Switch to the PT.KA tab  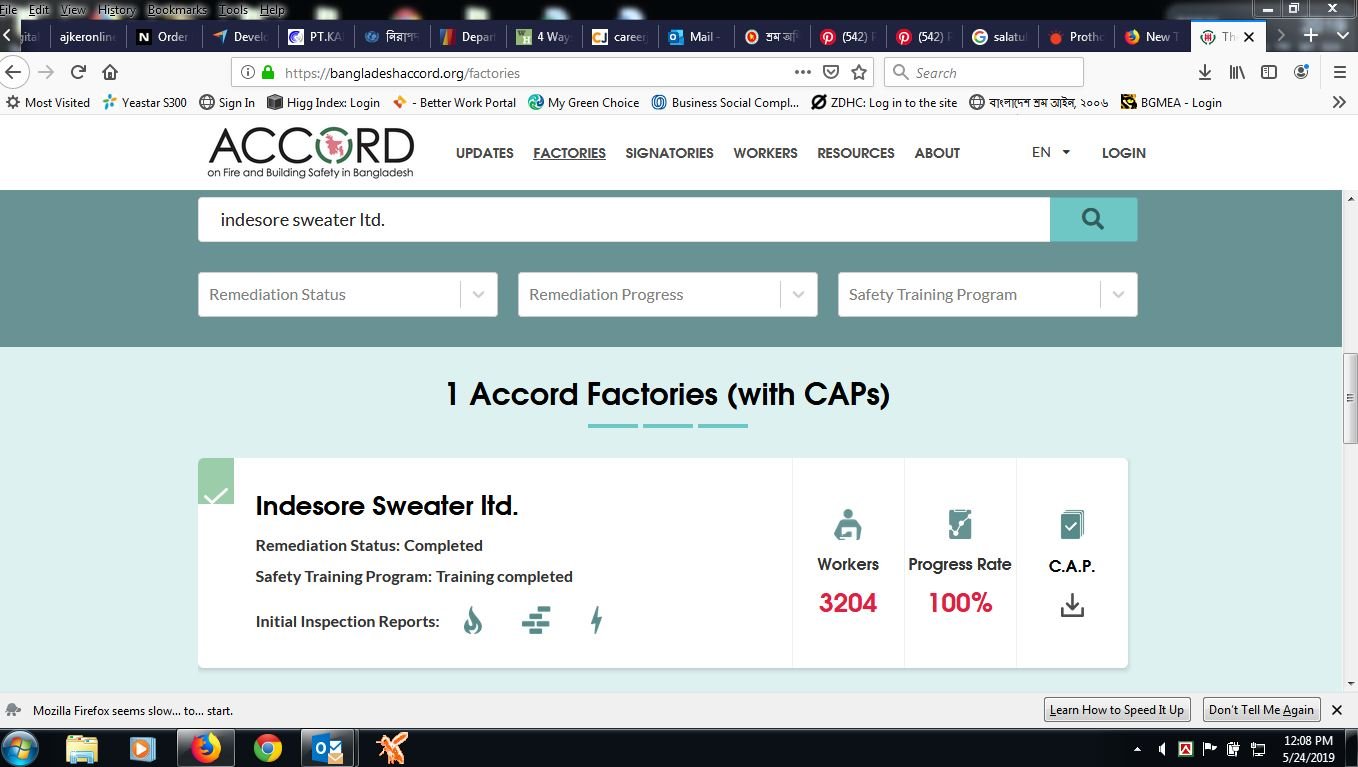click(314, 36)
